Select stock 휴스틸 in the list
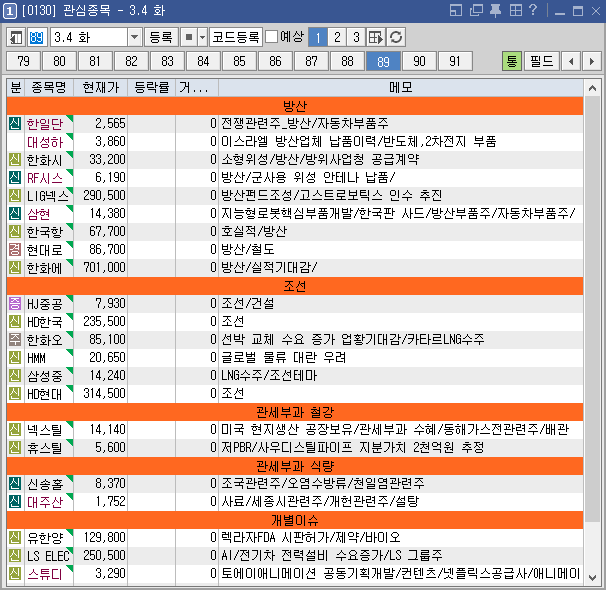 pos(44,448)
